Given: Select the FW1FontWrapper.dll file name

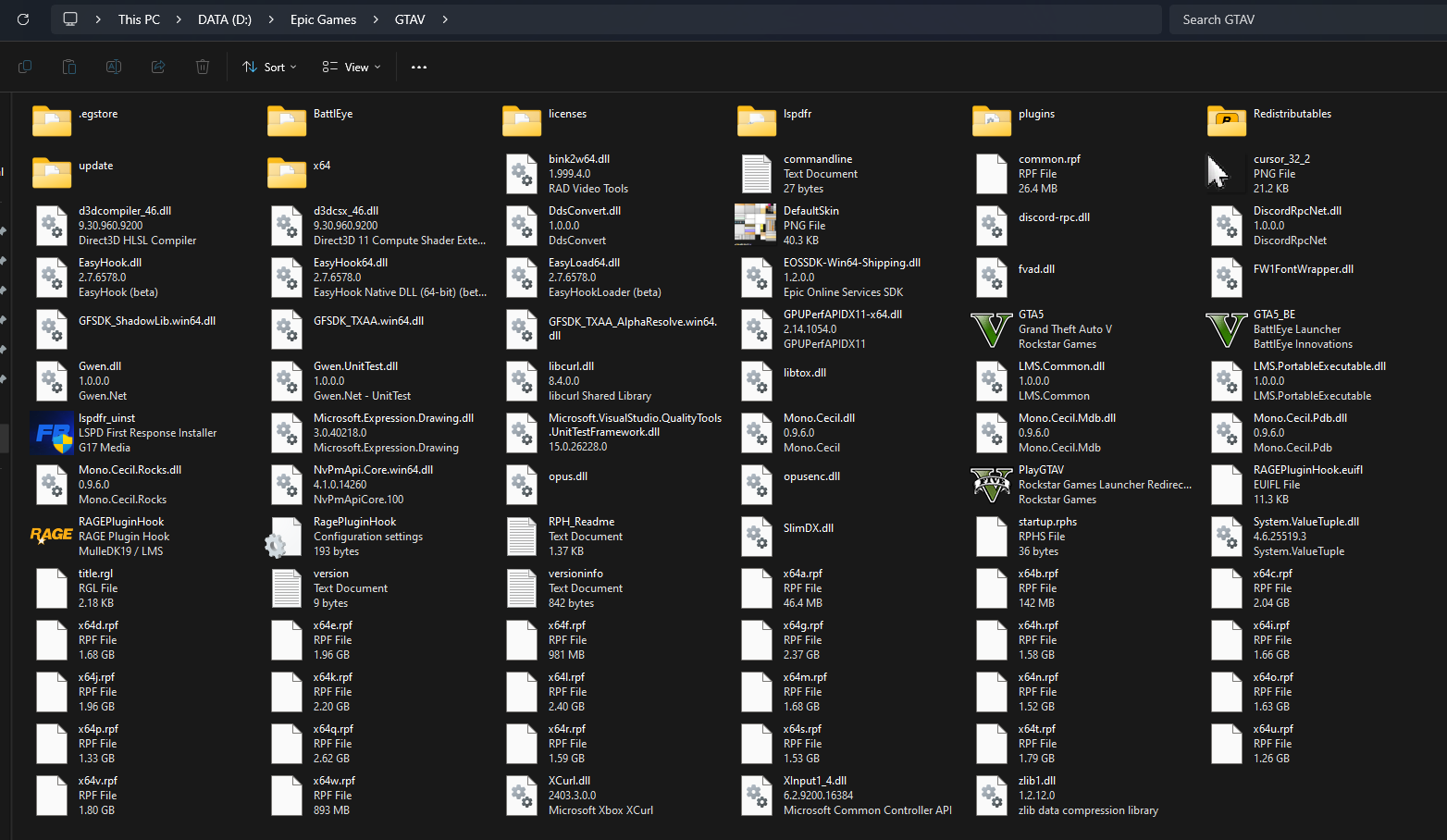Looking at the screenshot, I should pos(1304,269).
